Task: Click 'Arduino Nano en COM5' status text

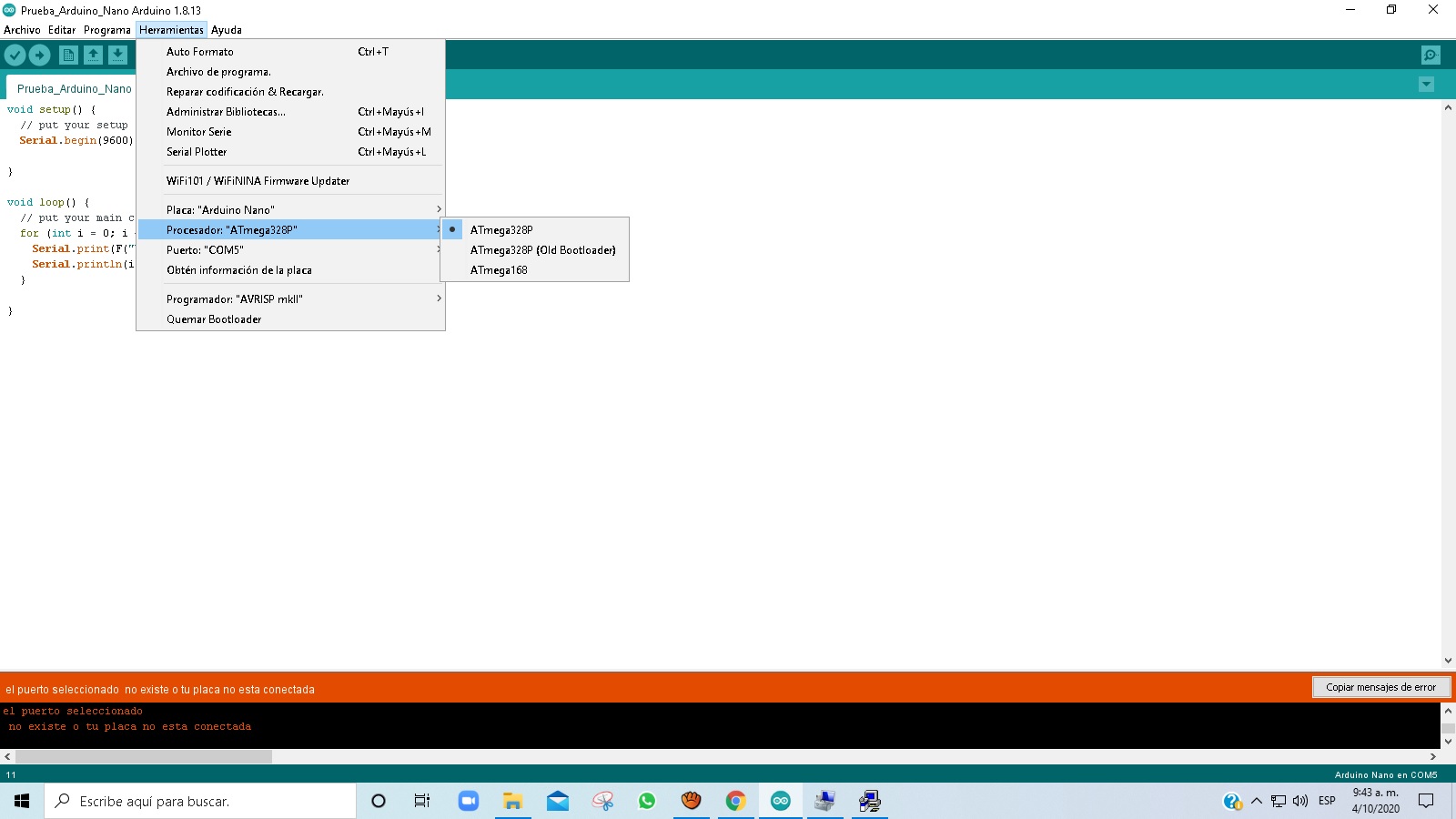Action: (x=1386, y=775)
